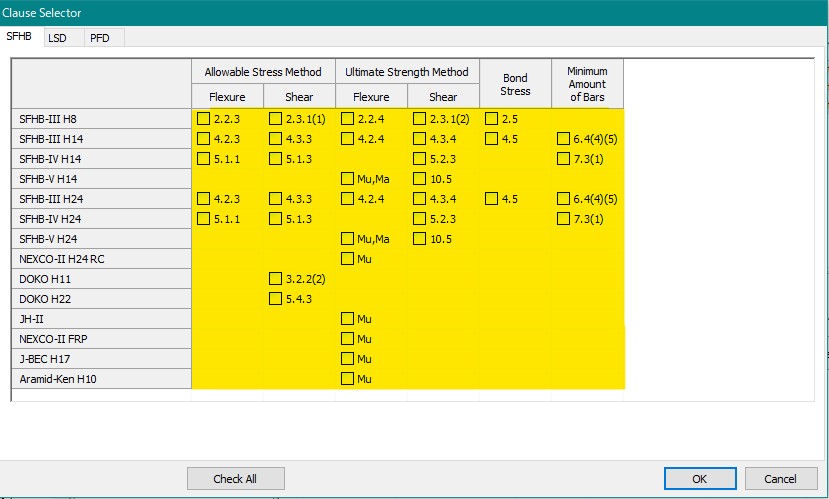This screenshot has width=829, height=499.
Task: Check 4.2.4 in SFHB-III H14 row
Action: (x=347, y=138)
